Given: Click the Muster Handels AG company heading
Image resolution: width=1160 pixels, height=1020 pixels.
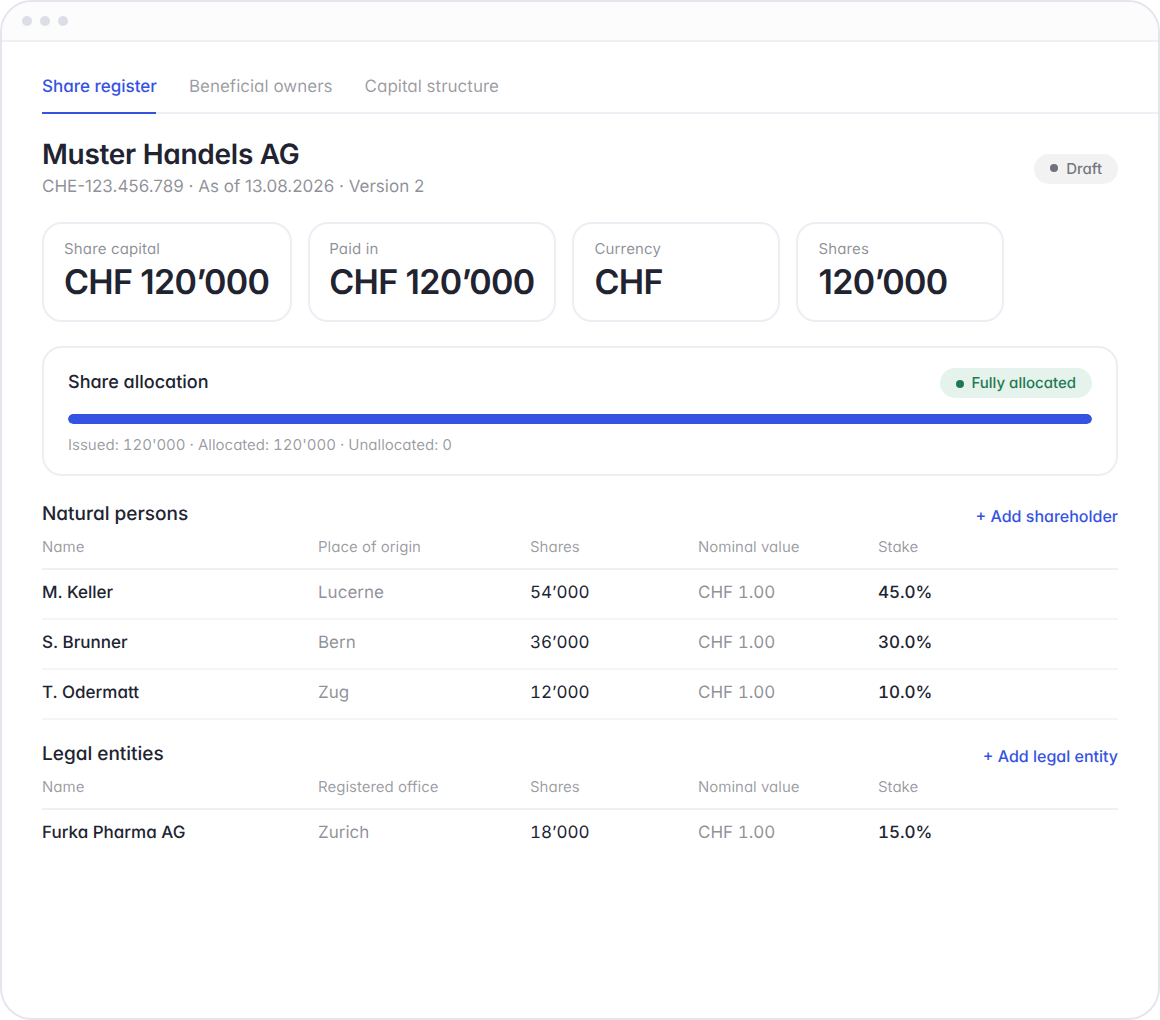Looking at the screenshot, I should coord(171,155).
